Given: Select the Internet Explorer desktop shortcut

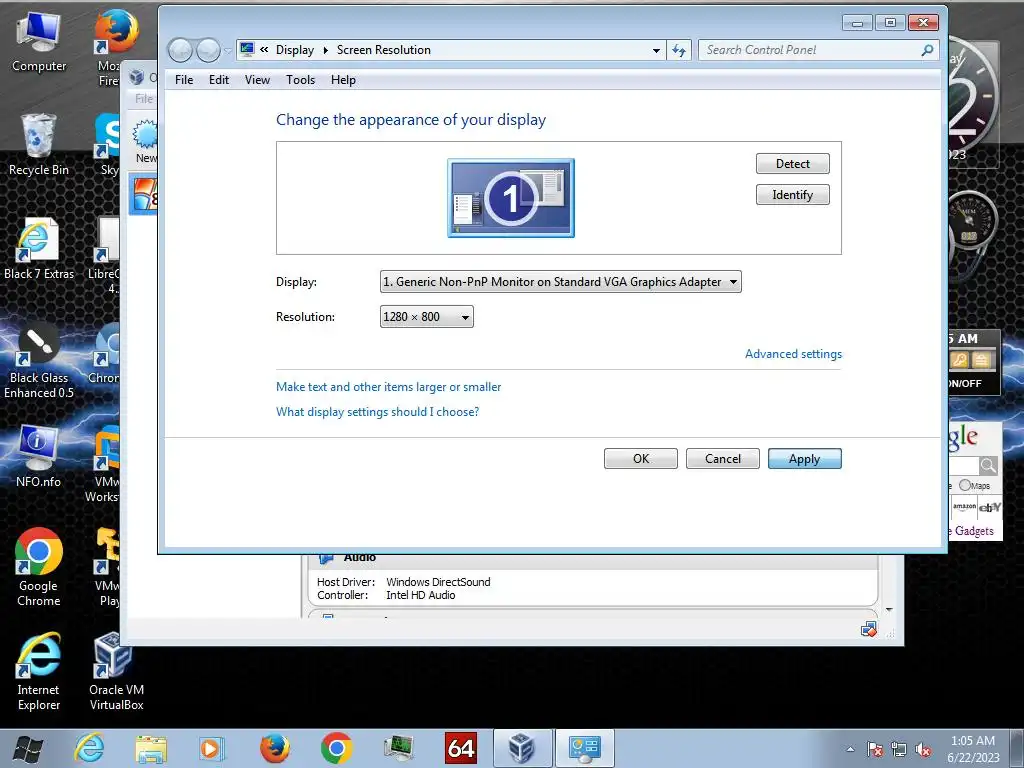Looking at the screenshot, I should click(39, 671).
